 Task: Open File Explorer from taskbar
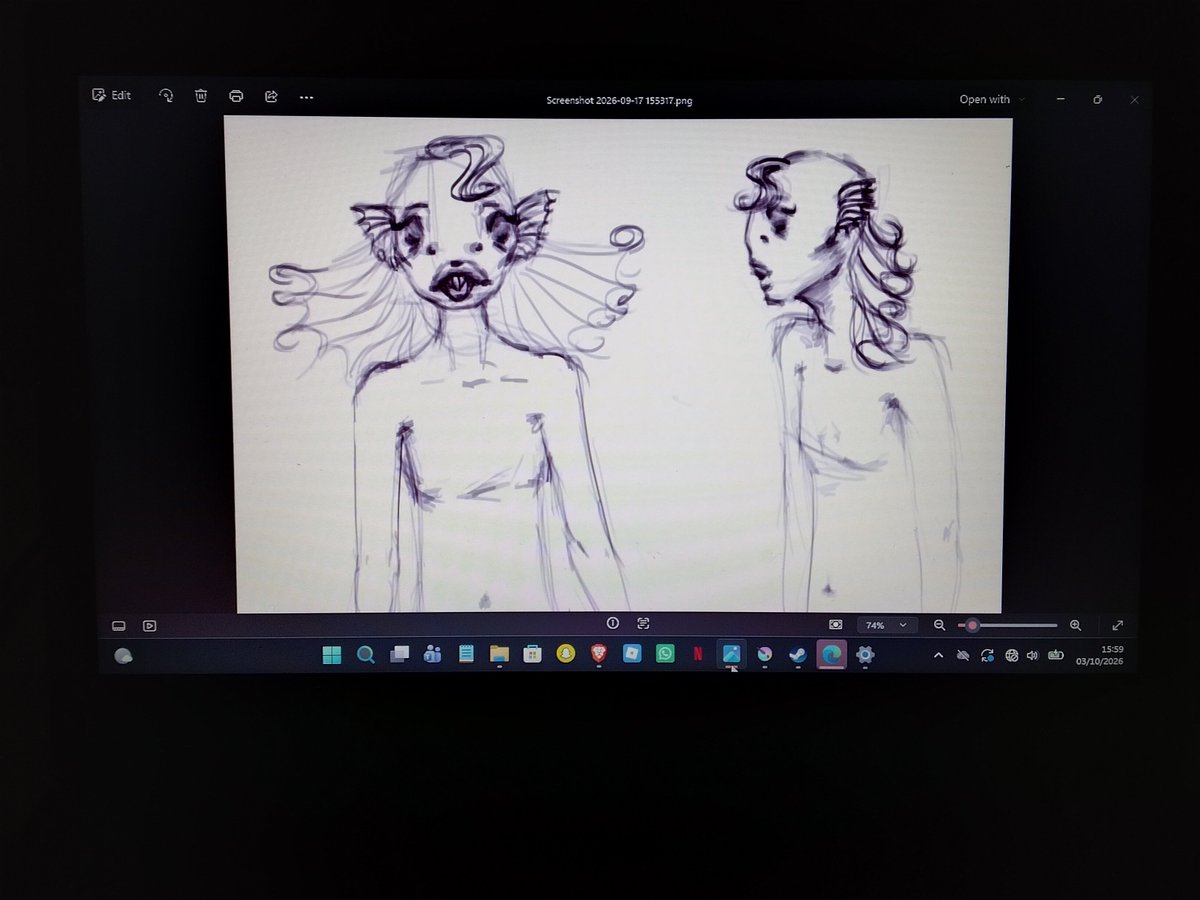499,655
